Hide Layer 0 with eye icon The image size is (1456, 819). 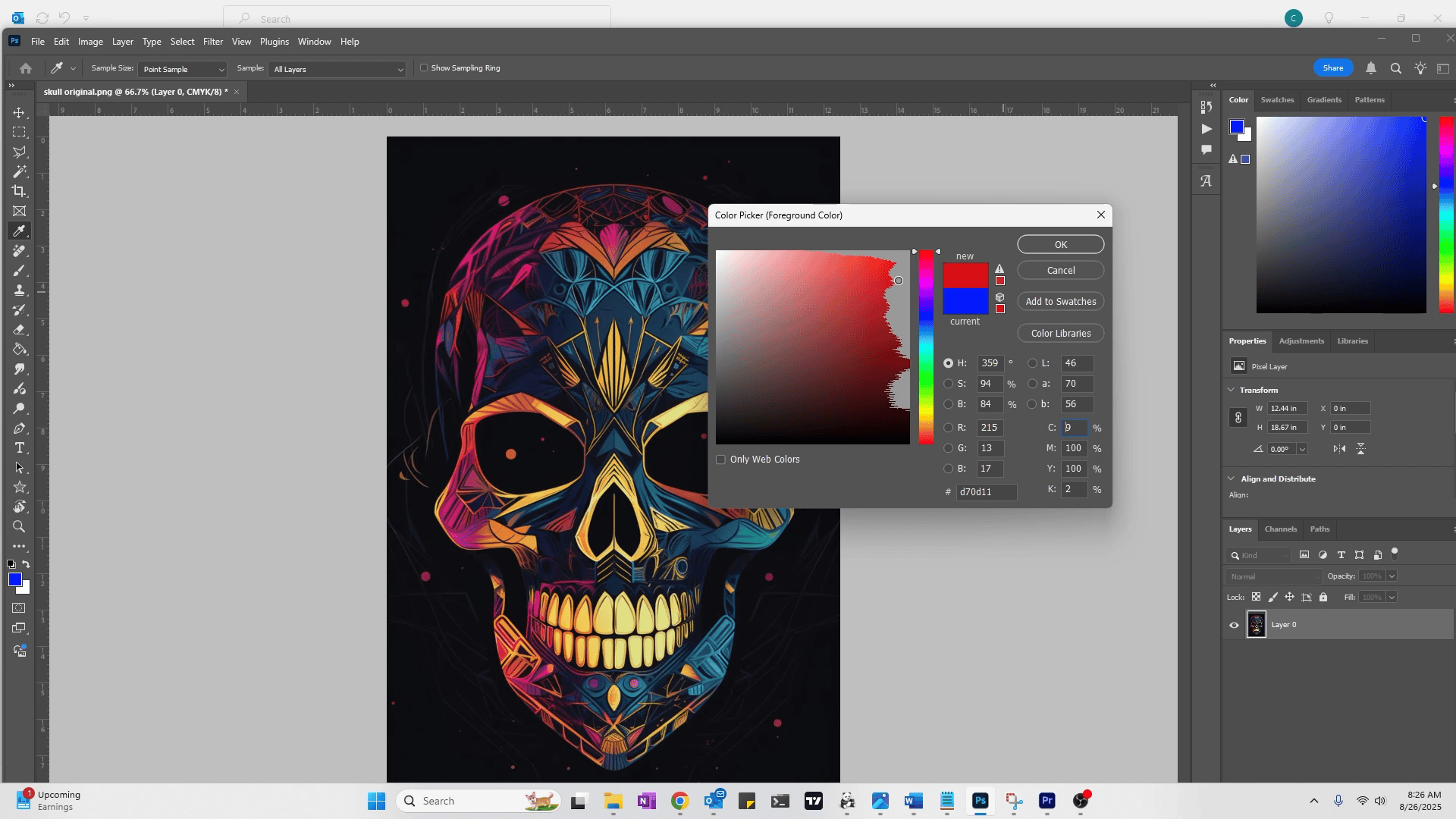pos(1234,625)
